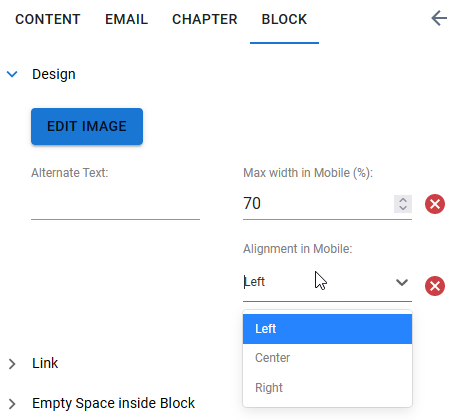Screen dimensions: 454x420
Task: Click the EDIT IMAGE button
Action: (x=87, y=126)
